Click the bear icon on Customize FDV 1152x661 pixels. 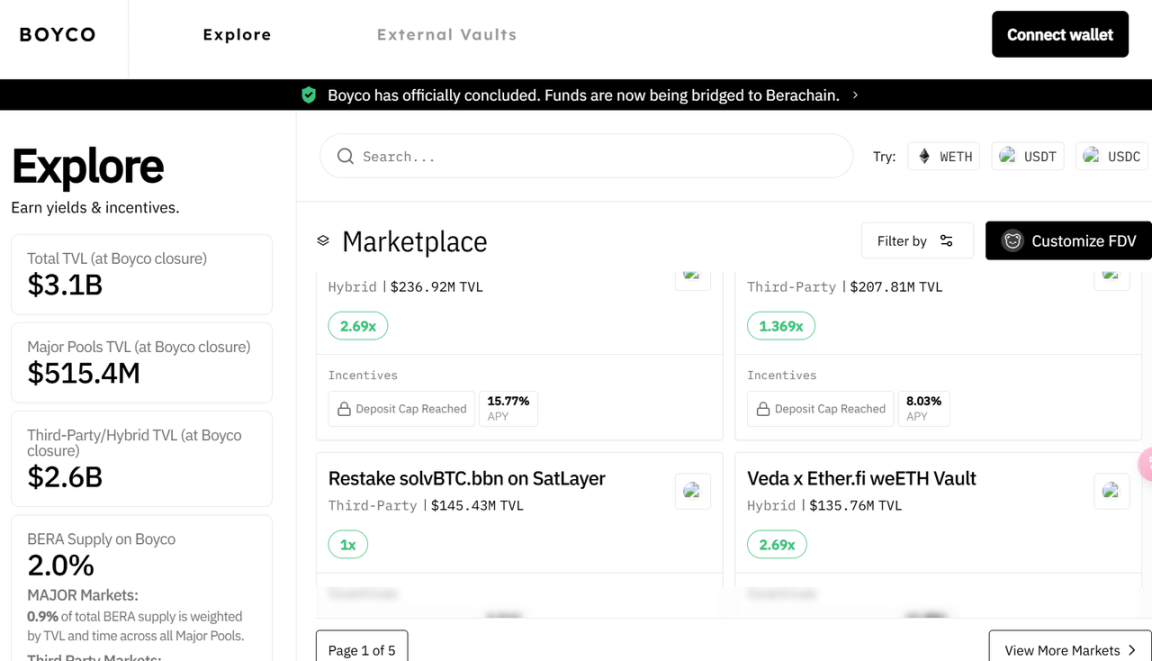(1013, 241)
